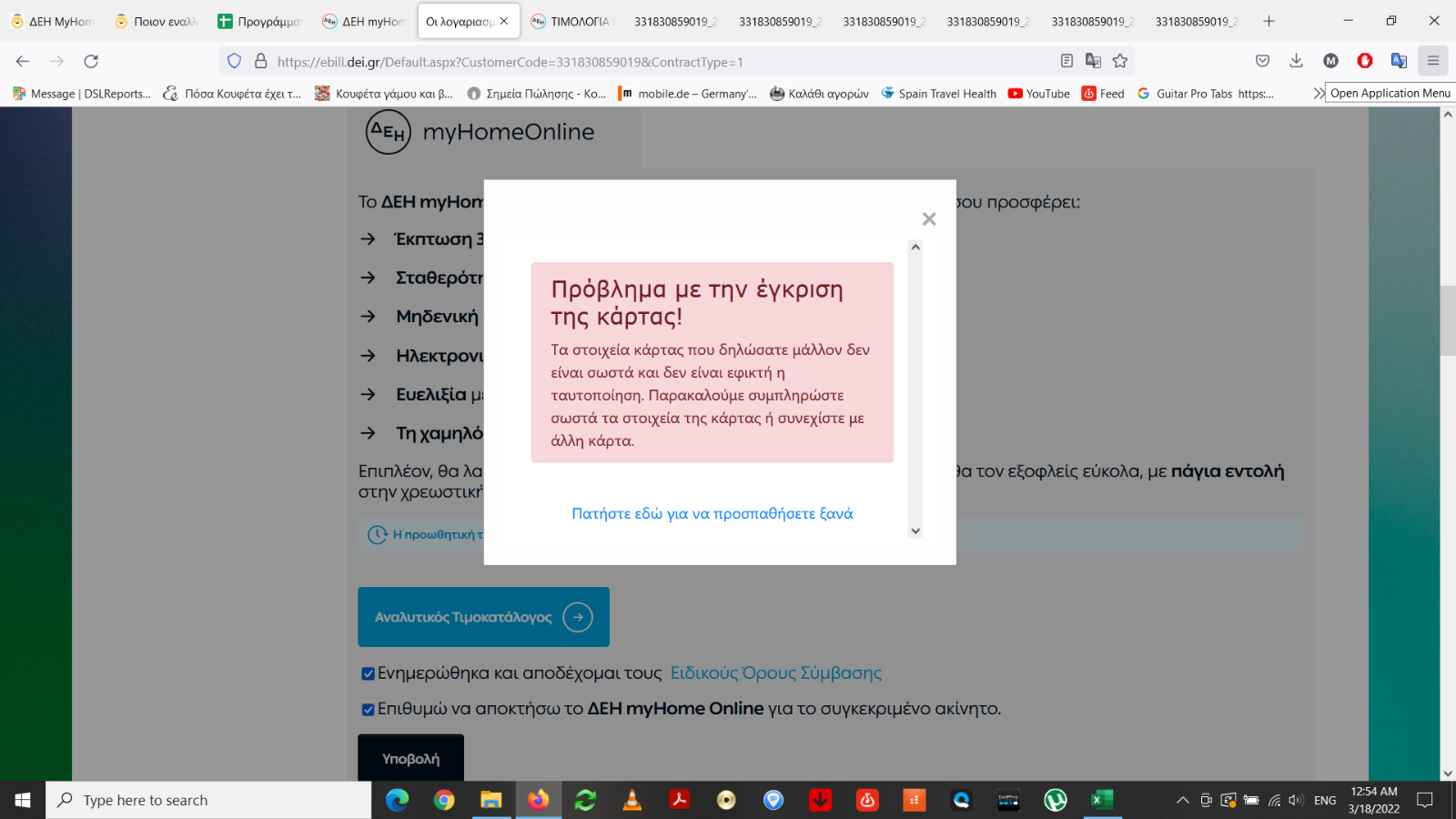Image resolution: width=1456 pixels, height=819 pixels.
Task: Switch to the ΤΙΜΟΛΟΓΙΑ tab
Action: click(x=573, y=21)
